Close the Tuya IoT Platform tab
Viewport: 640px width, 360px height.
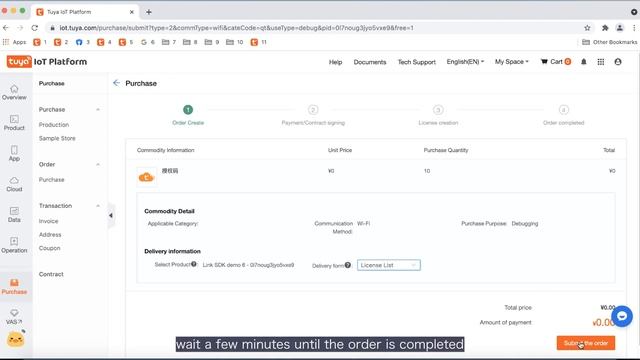pos(131,12)
